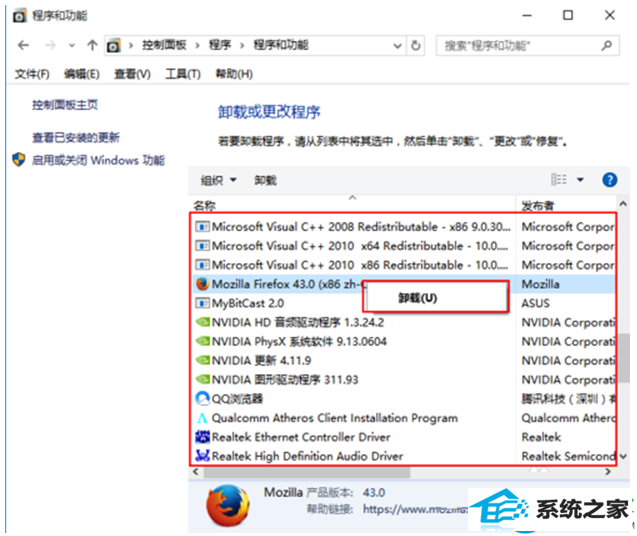
Task: Click the large Firefox logo in details pane
Action: pyautogui.click(x=228, y=506)
